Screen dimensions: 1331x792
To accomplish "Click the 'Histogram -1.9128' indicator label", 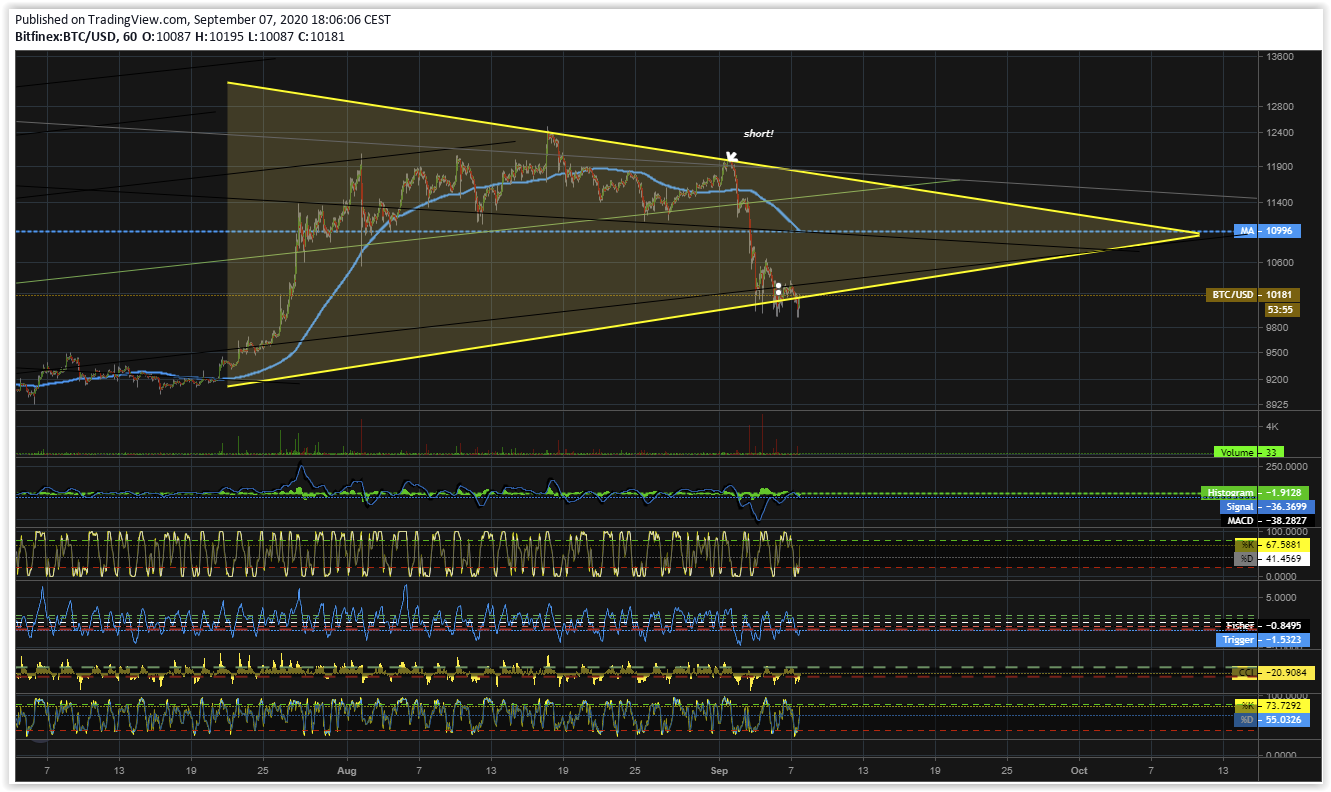I will (1257, 494).
